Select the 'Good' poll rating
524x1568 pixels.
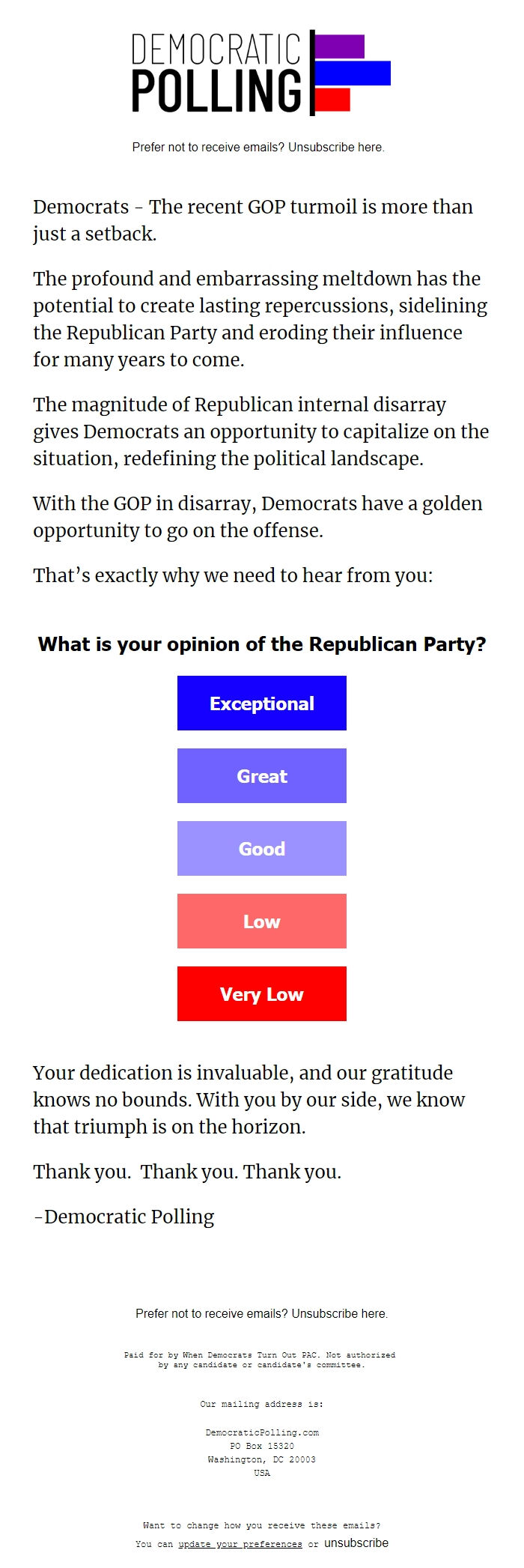point(261,849)
